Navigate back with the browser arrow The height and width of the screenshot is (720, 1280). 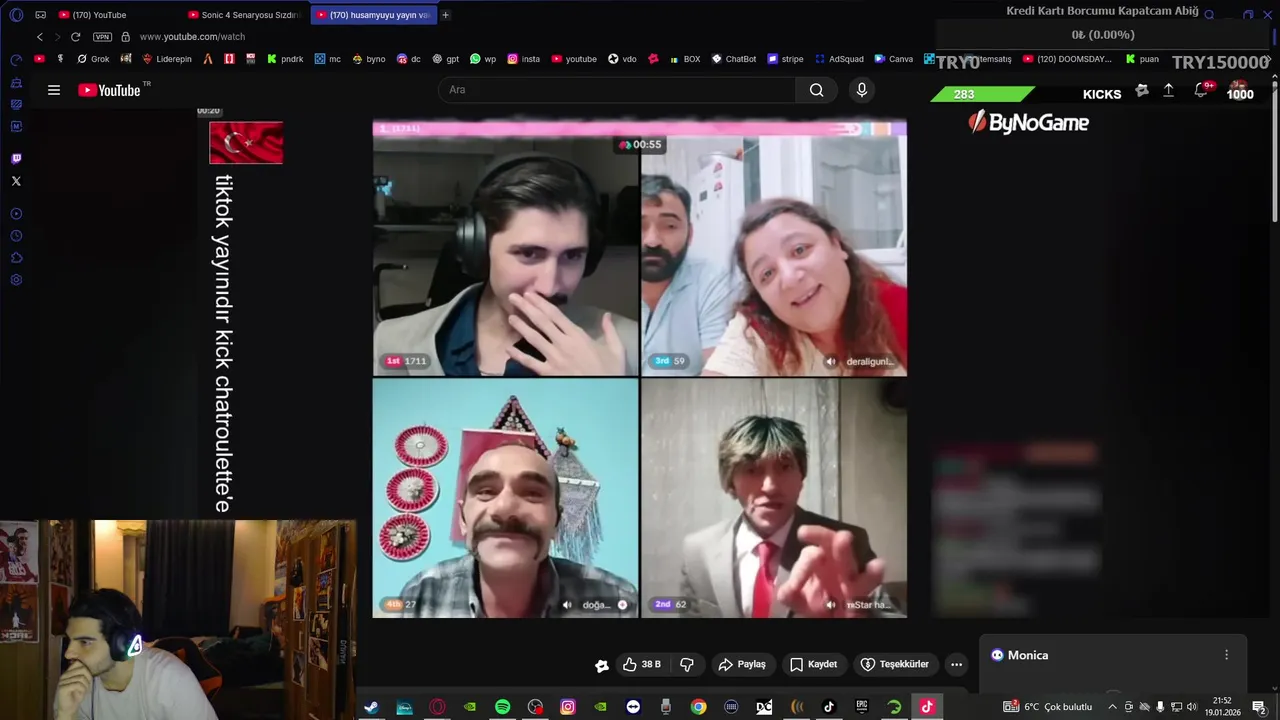coord(40,37)
